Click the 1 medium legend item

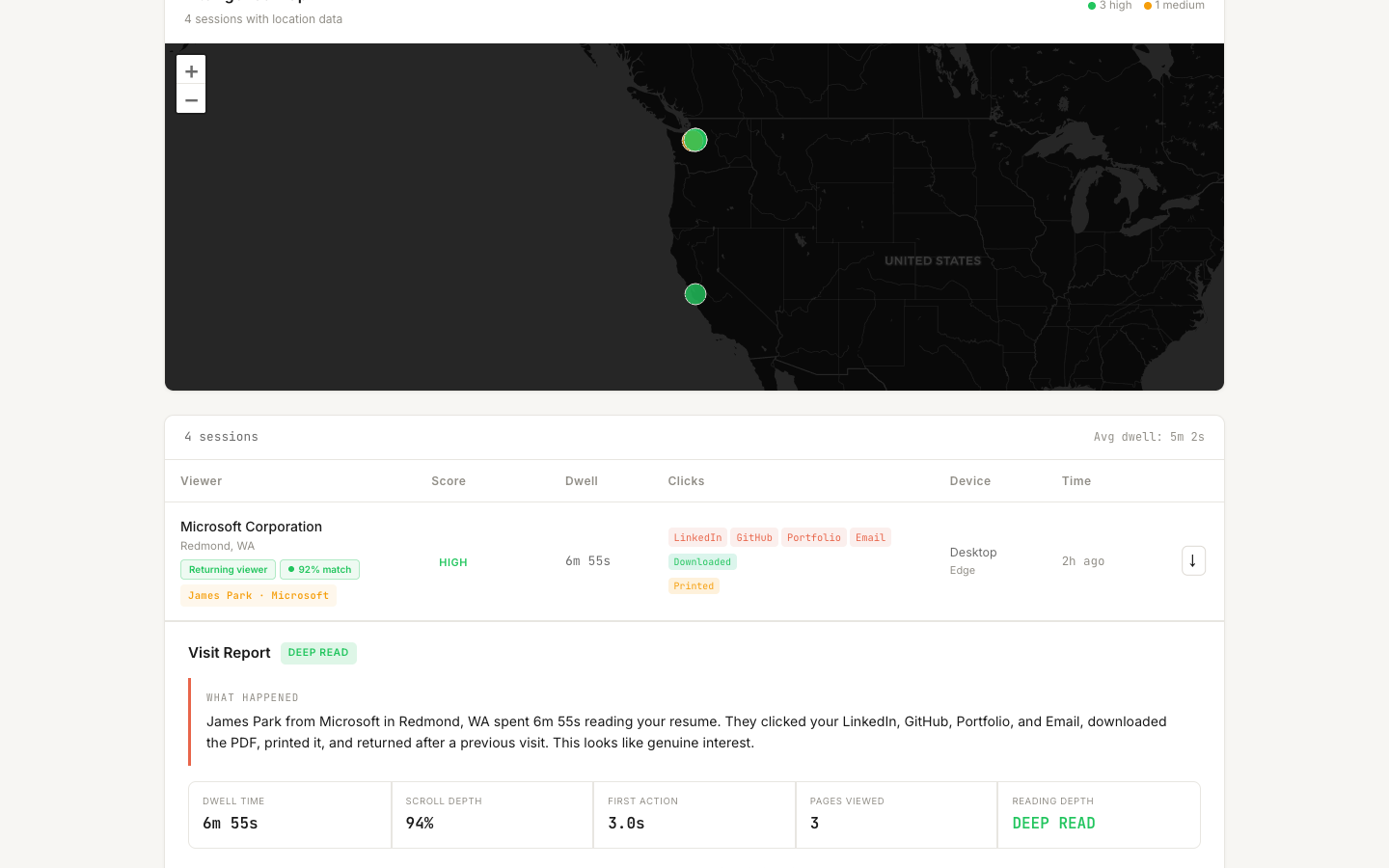click(1174, 6)
